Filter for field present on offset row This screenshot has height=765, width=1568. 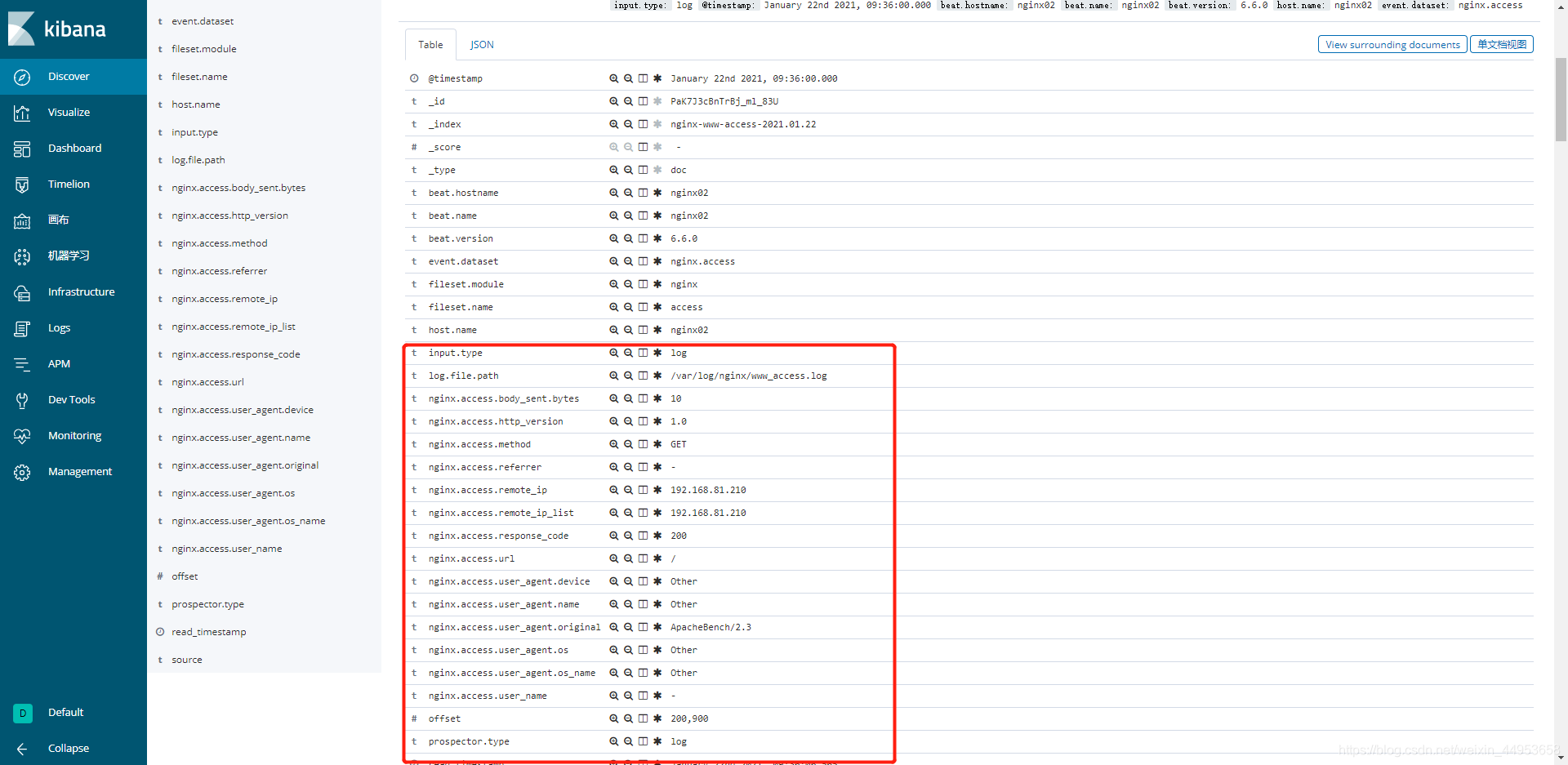click(x=657, y=718)
